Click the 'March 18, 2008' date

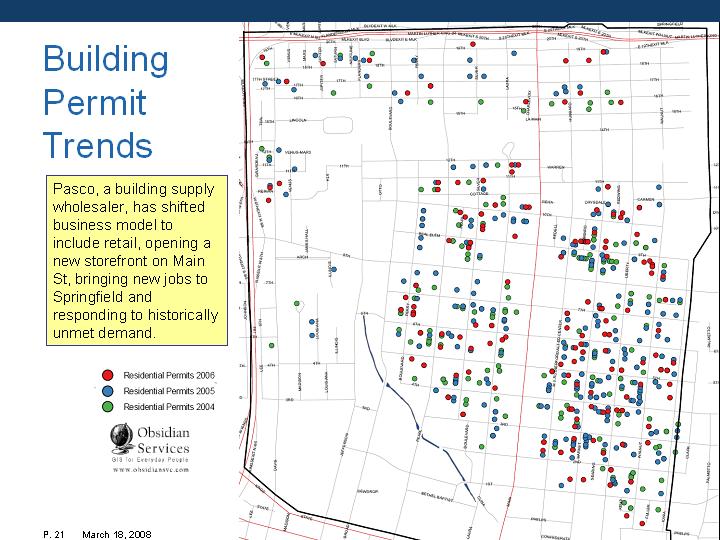(117, 534)
